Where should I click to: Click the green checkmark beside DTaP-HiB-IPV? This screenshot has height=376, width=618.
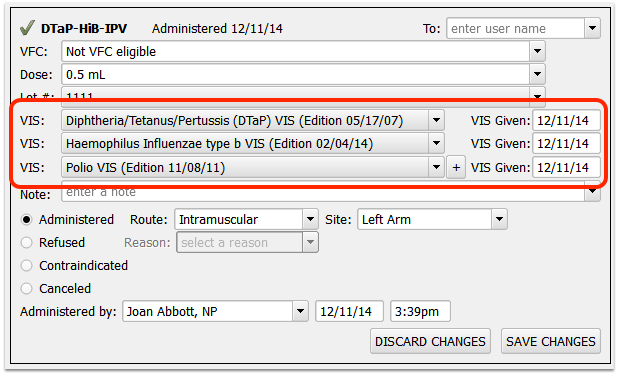click(27, 28)
